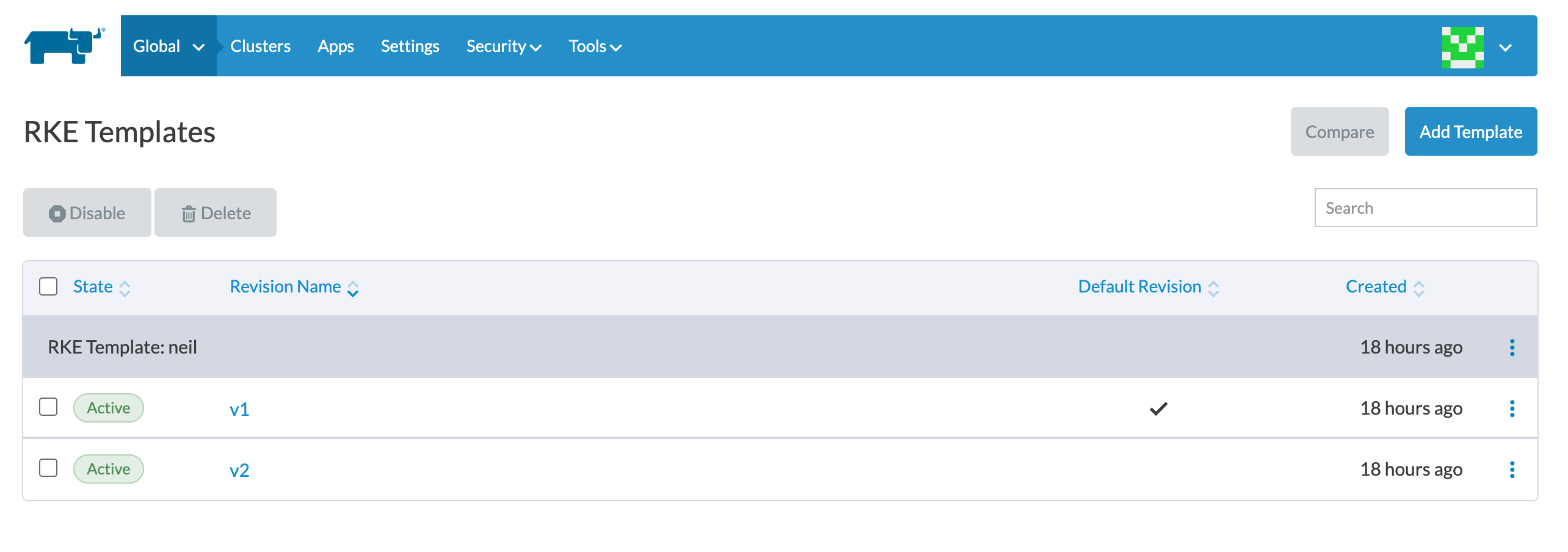The width and height of the screenshot is (1568, 552).
Task: Expand the Security dropdown menu
Action: point(504,46)
